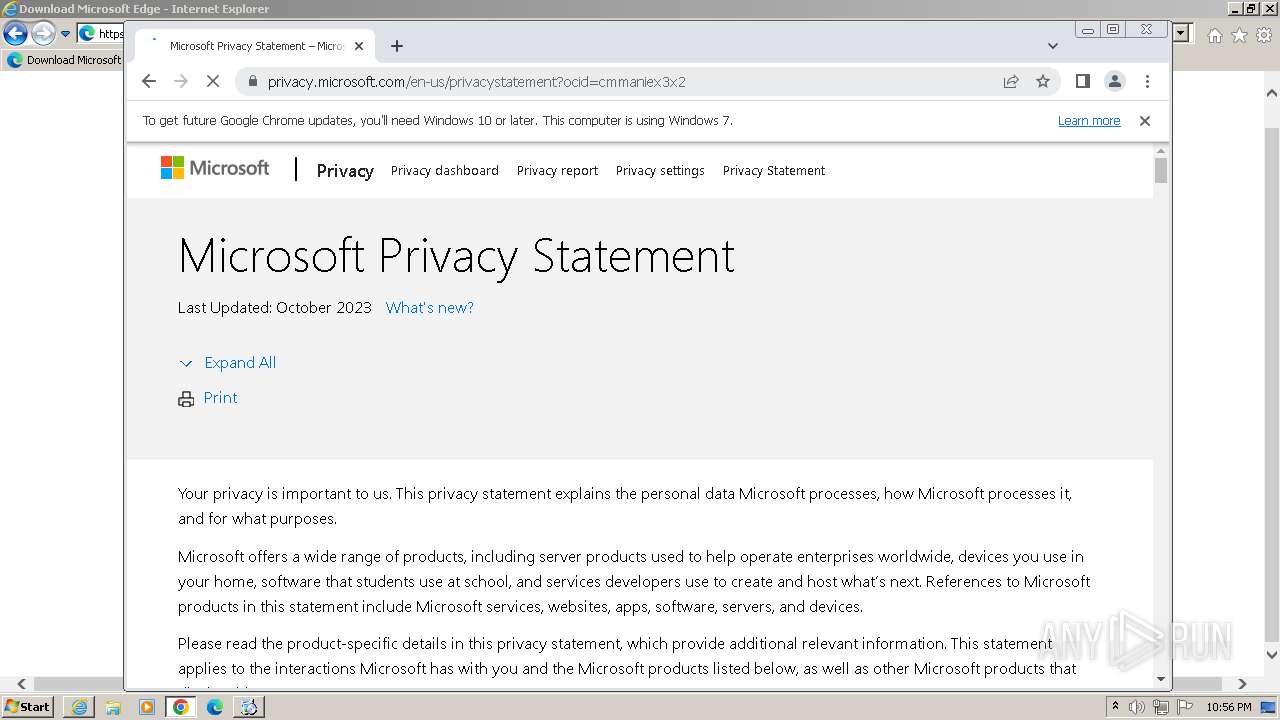Click the taskbar clock showing 10:56 PM
This screenshot has height=720, width=1280.
click(x=1229, y=707)
